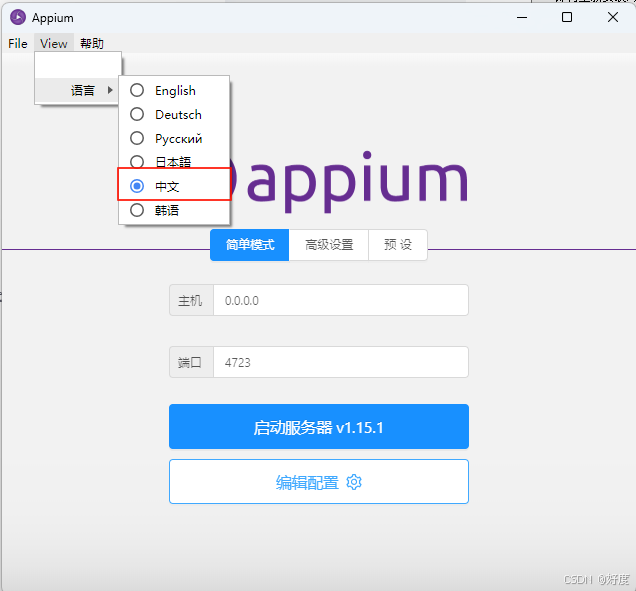Click the Appium logo icon in title bar
Image resolution: width=636 pixels, height=591 pixels.
(18, 17)
